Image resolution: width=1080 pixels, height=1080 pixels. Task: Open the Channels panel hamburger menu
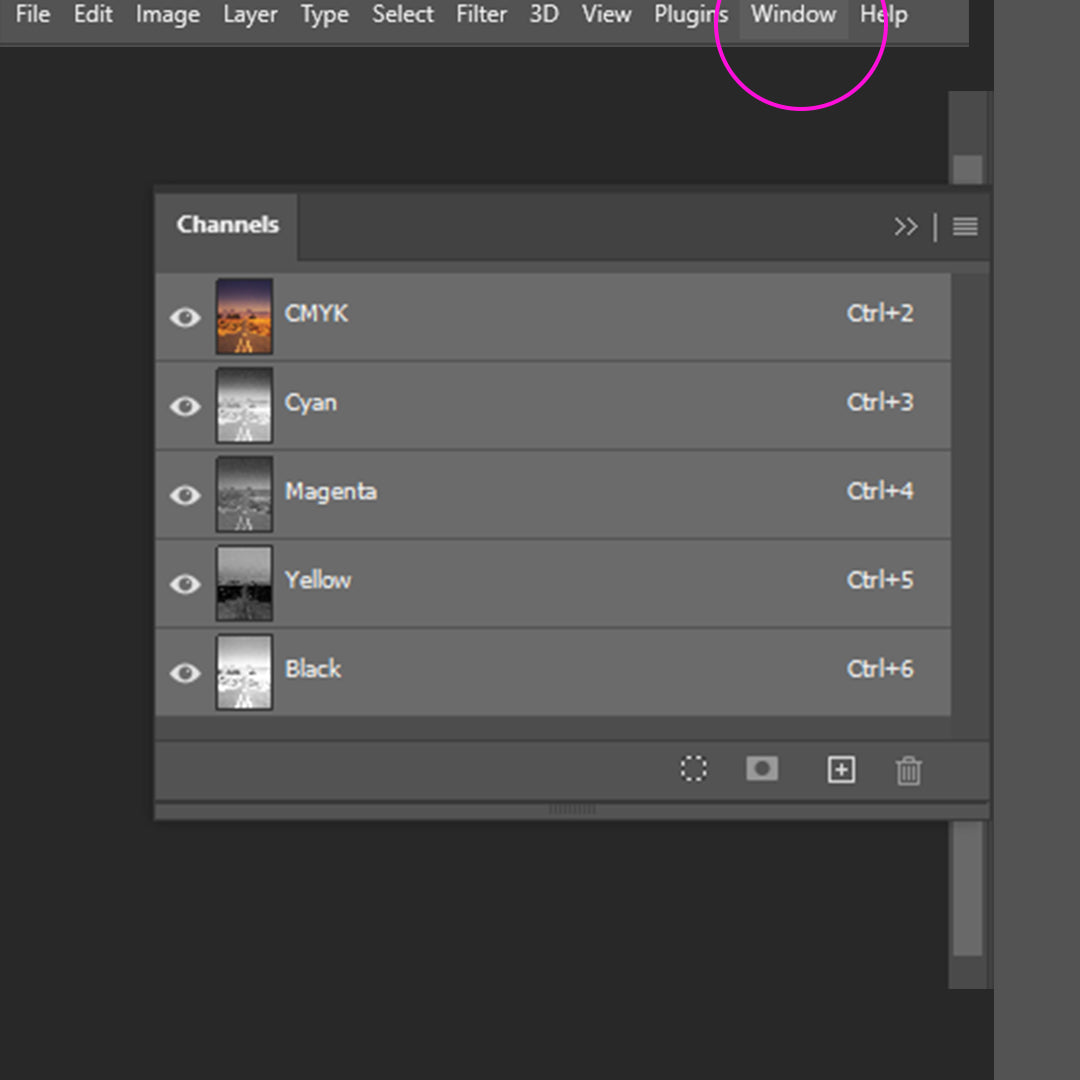tap(964, 227)
